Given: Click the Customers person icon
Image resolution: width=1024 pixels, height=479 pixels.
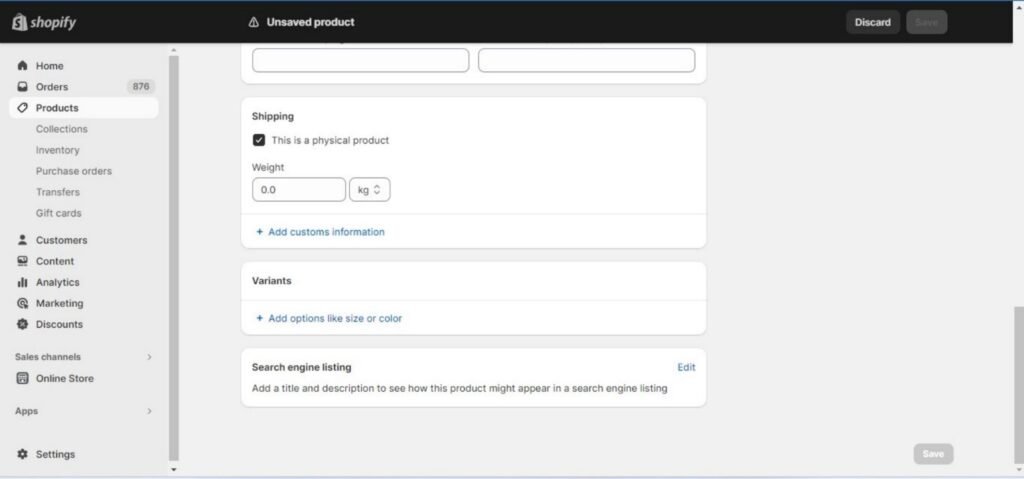Looking at the screenshot, I should click(x=22, y=240).
